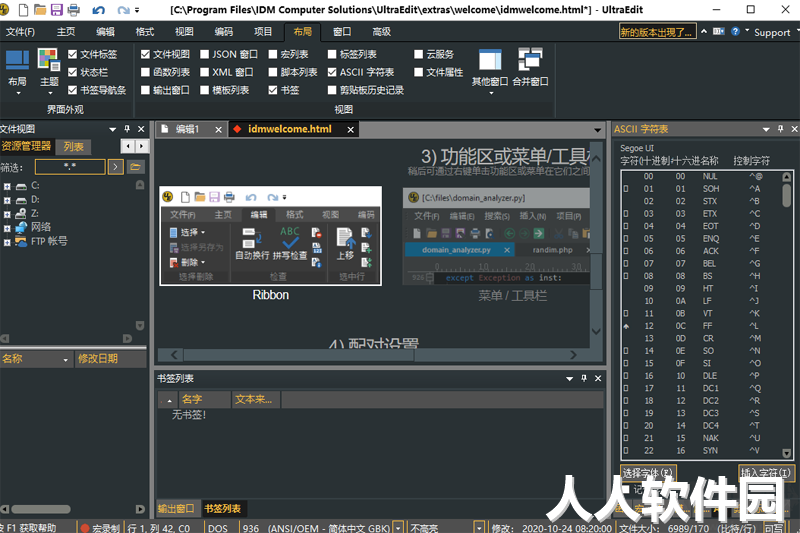
Task: Switch to the 编辑1 document tab
Action: pos(187,130)
